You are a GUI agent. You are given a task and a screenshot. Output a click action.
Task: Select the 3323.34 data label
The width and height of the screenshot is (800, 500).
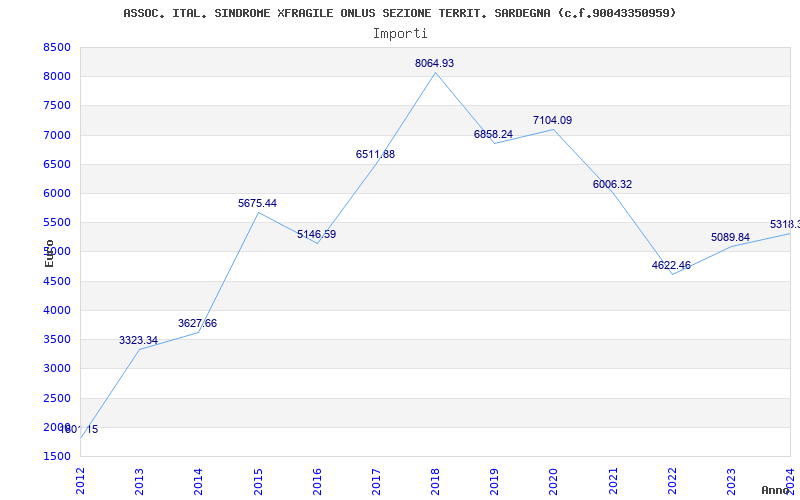[138, 340]
